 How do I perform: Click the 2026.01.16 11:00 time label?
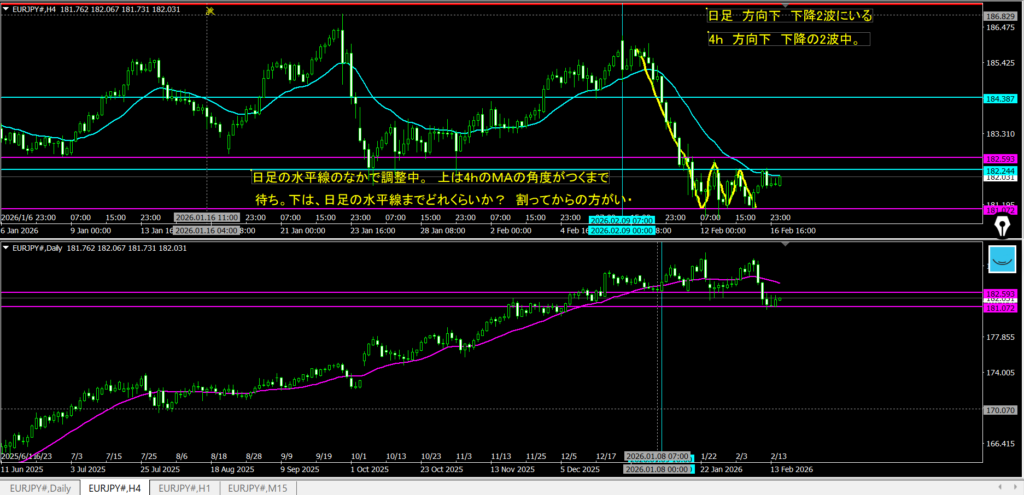[206, 217]
